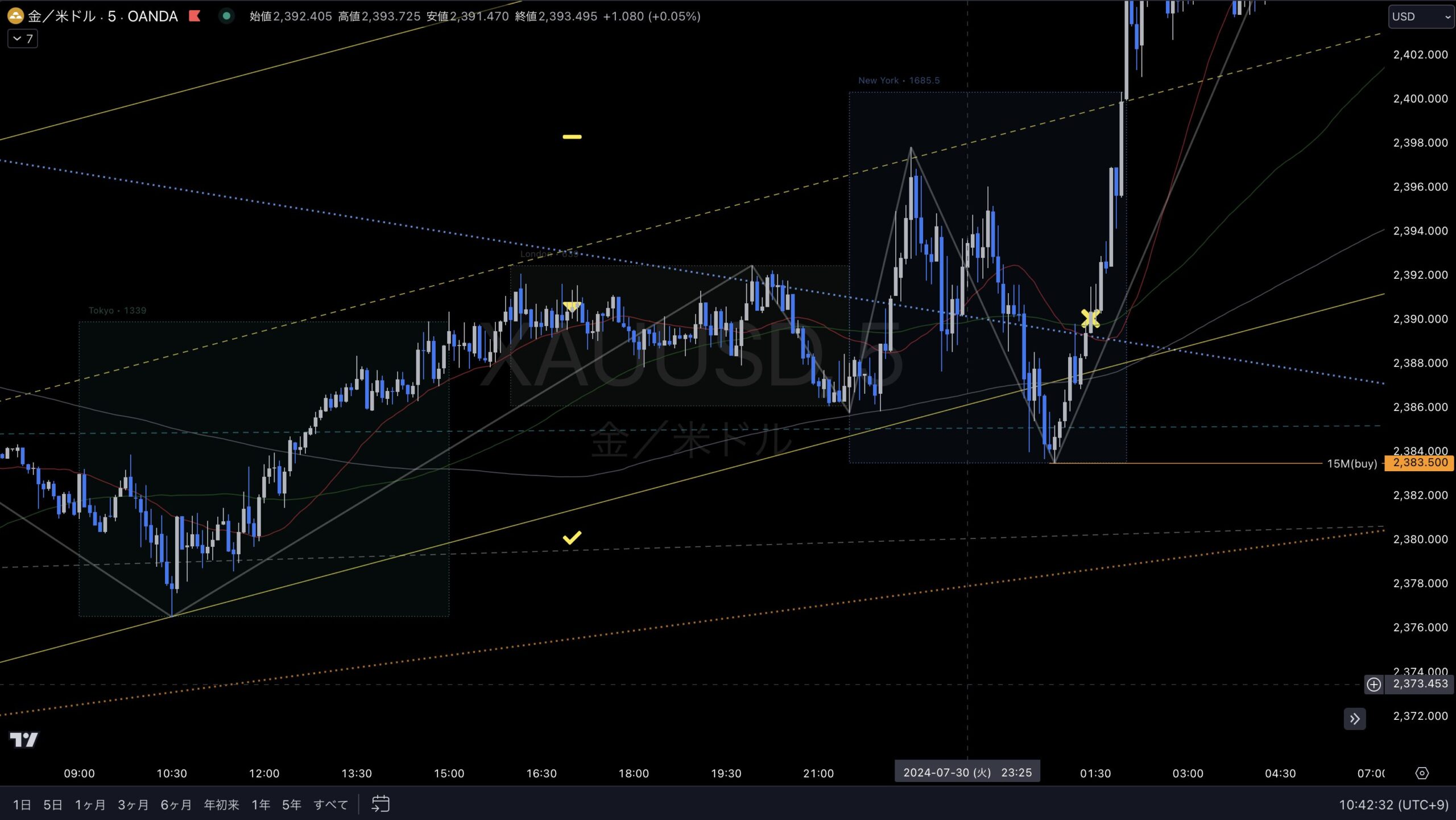Expand the collapsed indicators legend showing 7
The height and width of the screenshot is (820, 1456).
tap(23, 39)
